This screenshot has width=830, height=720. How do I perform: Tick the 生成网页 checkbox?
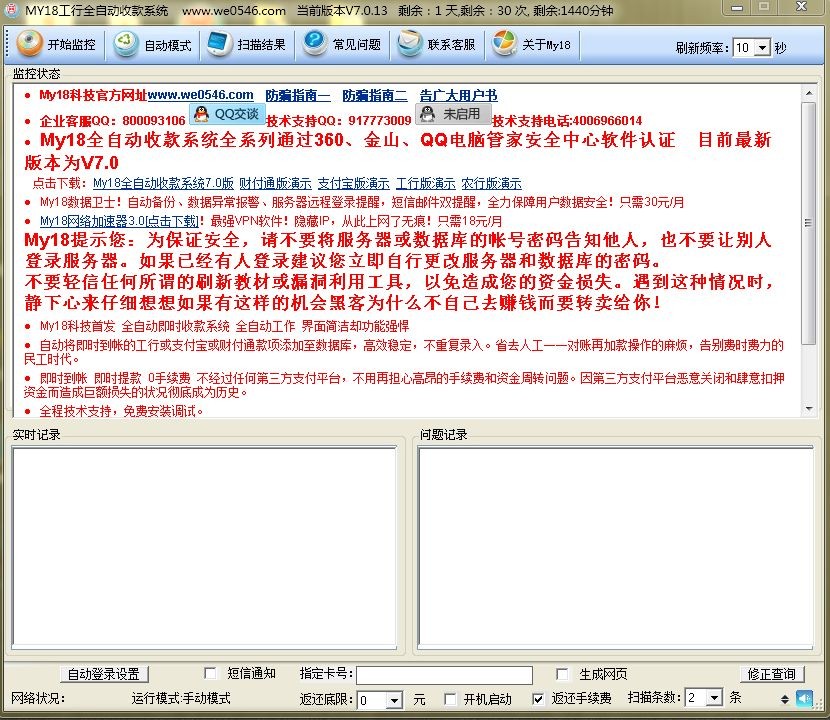pos(562,673)
